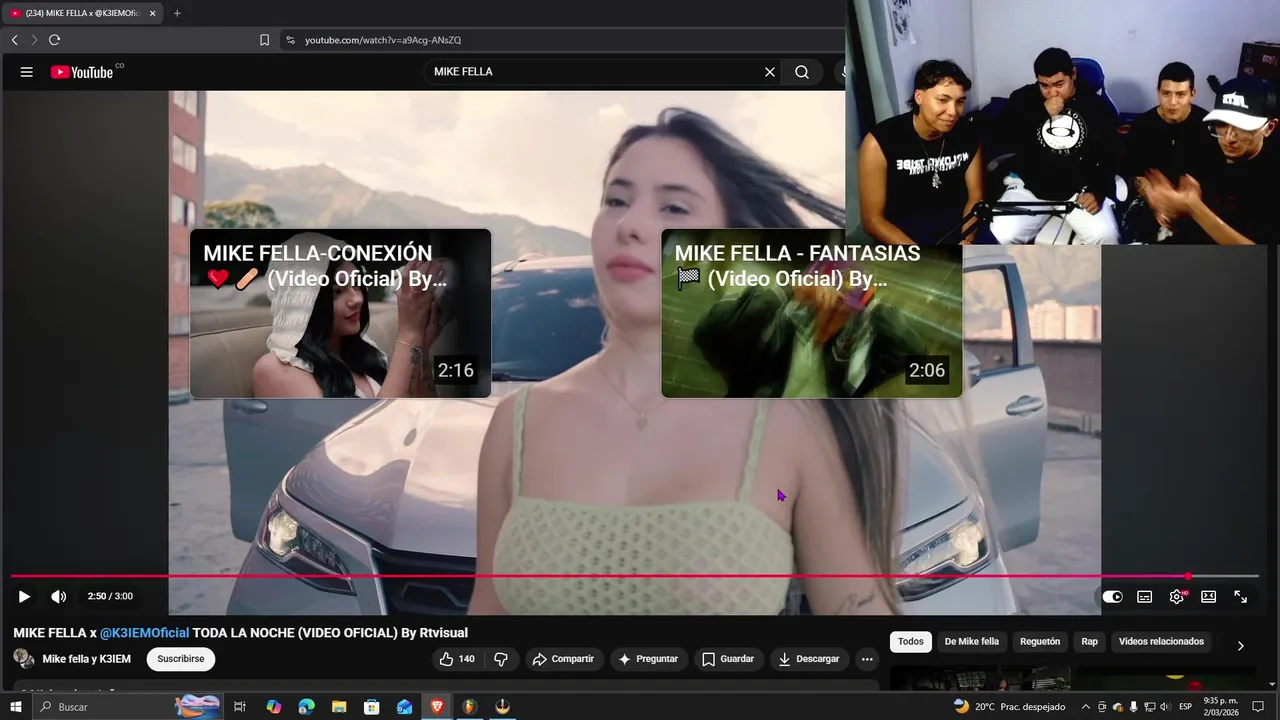Image resolution: width=1280 pixels, height=720 pixels.
Task: Bookmark the page with the bookmark icon
Action: tap(264, 40)
